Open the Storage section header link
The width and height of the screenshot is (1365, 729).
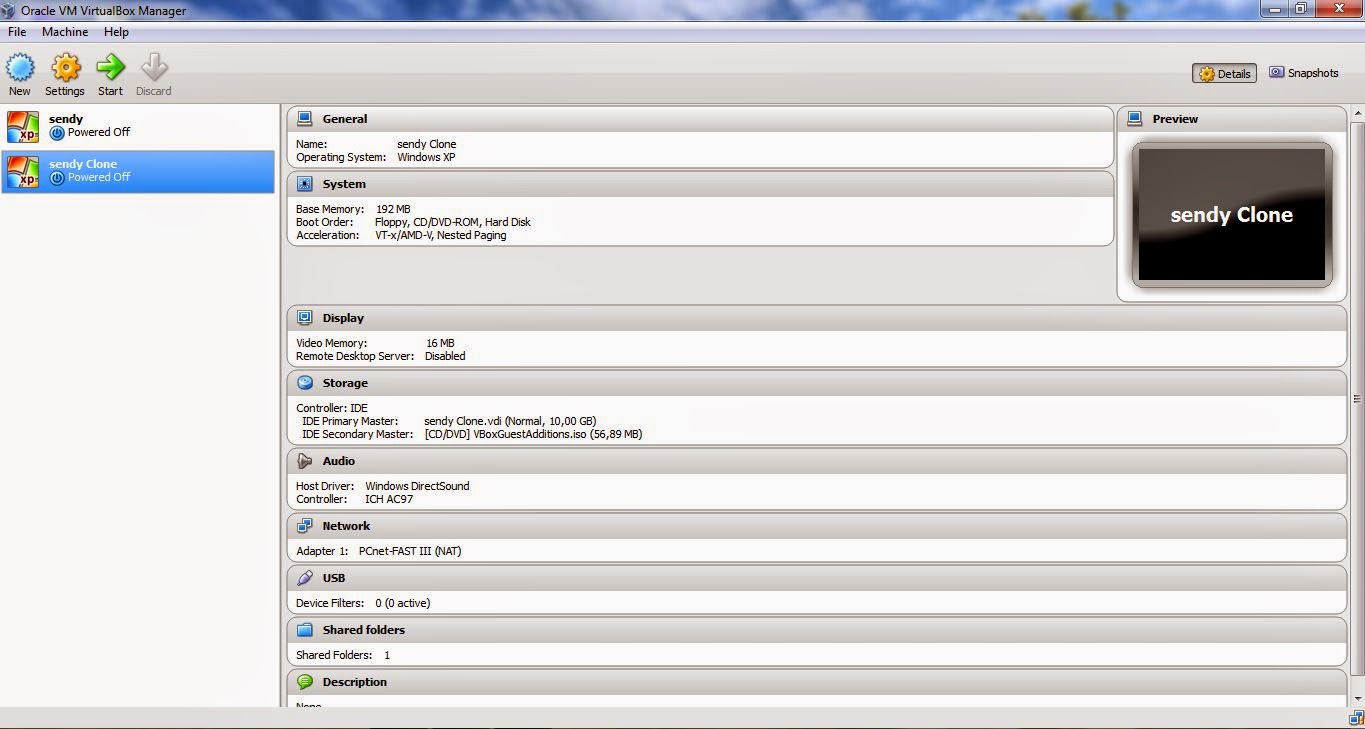tap(345, 383)
